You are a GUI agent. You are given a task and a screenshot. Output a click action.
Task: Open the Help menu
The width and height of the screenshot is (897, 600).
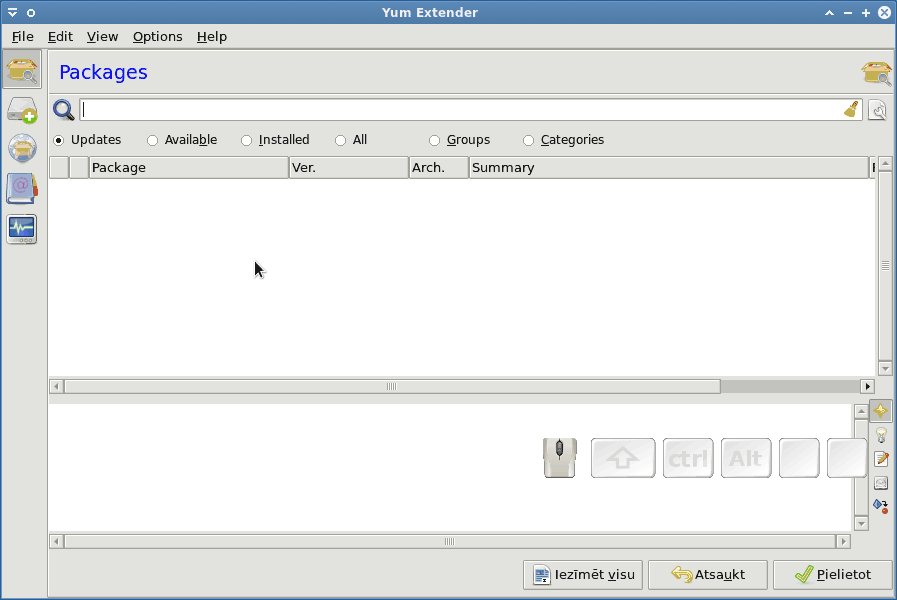(x=212, y=37)
